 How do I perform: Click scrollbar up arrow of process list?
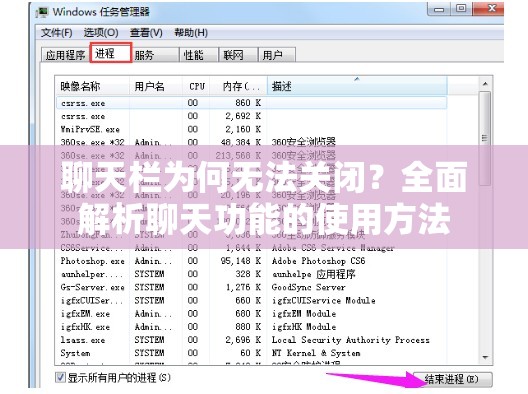485,84
